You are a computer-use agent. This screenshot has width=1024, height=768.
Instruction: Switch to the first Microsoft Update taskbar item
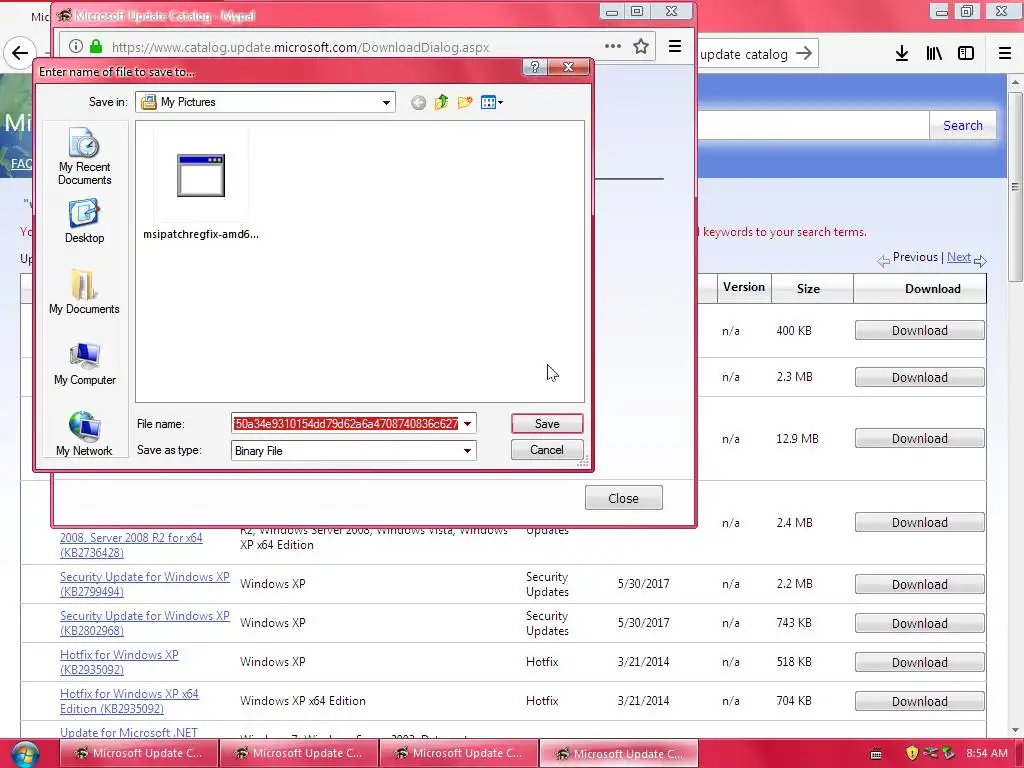[x=138, y=753]
